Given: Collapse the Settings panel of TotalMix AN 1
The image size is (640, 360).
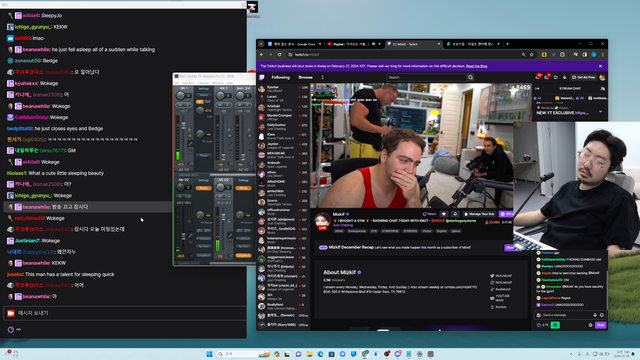Looking at the screenshot, I should tap(204, 89).
